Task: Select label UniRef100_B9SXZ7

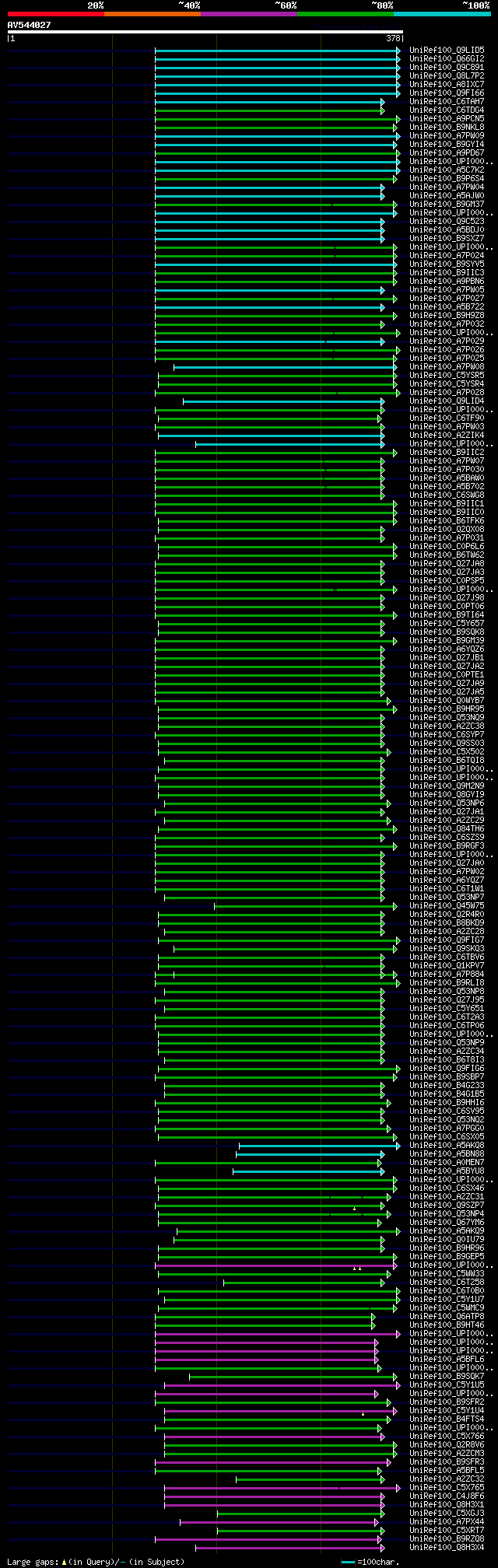Action: click(447, 239)
